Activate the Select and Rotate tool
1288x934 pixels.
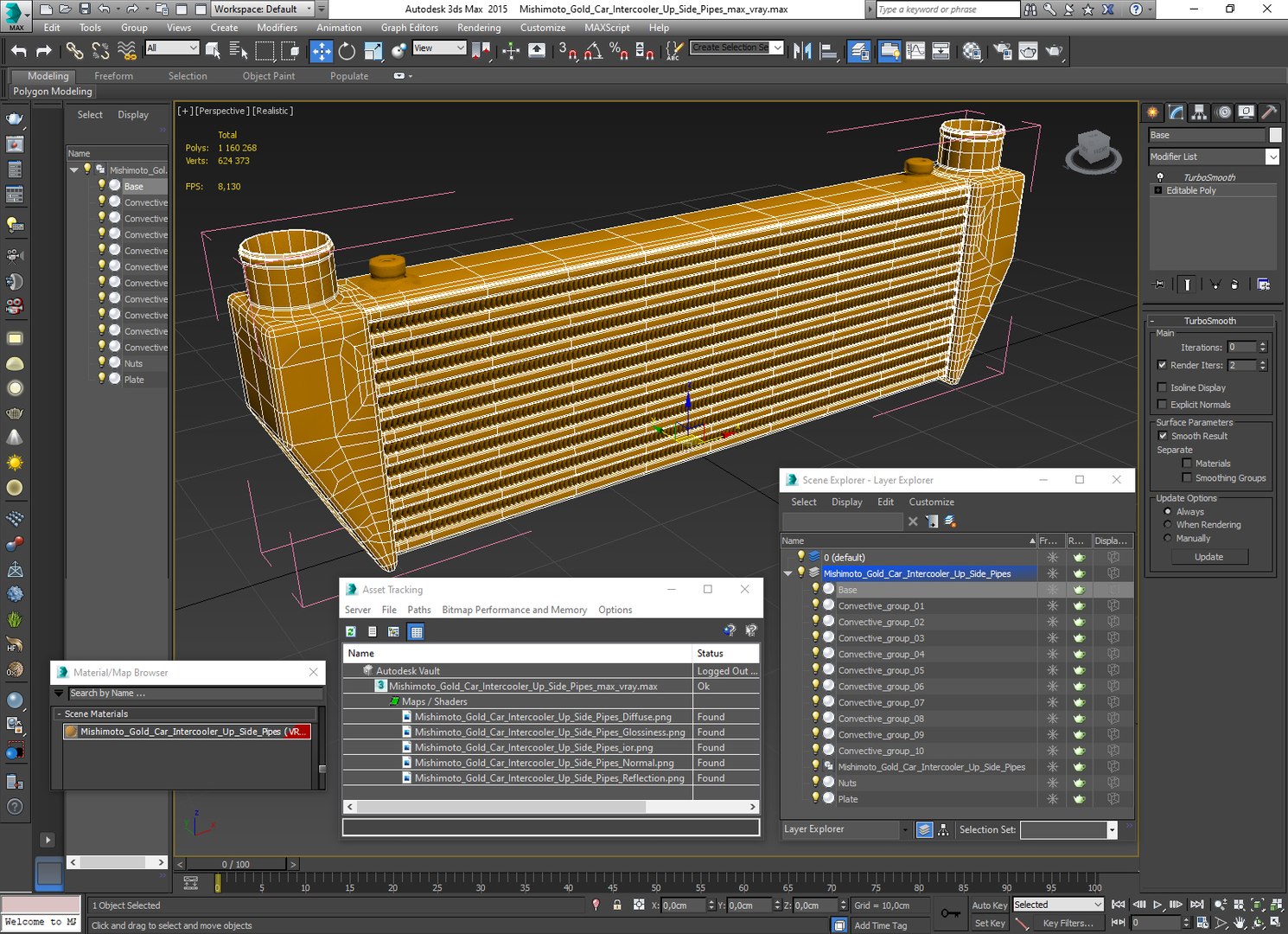point(347,51)
